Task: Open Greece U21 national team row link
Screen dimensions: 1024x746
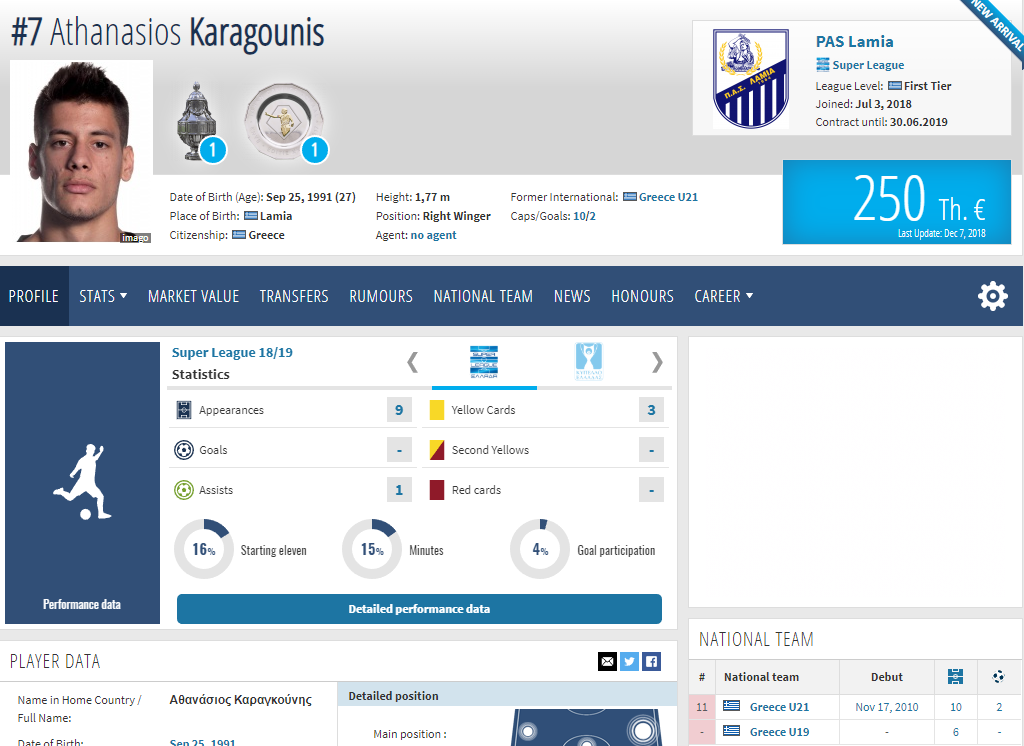Action: [x=779, y=707]
